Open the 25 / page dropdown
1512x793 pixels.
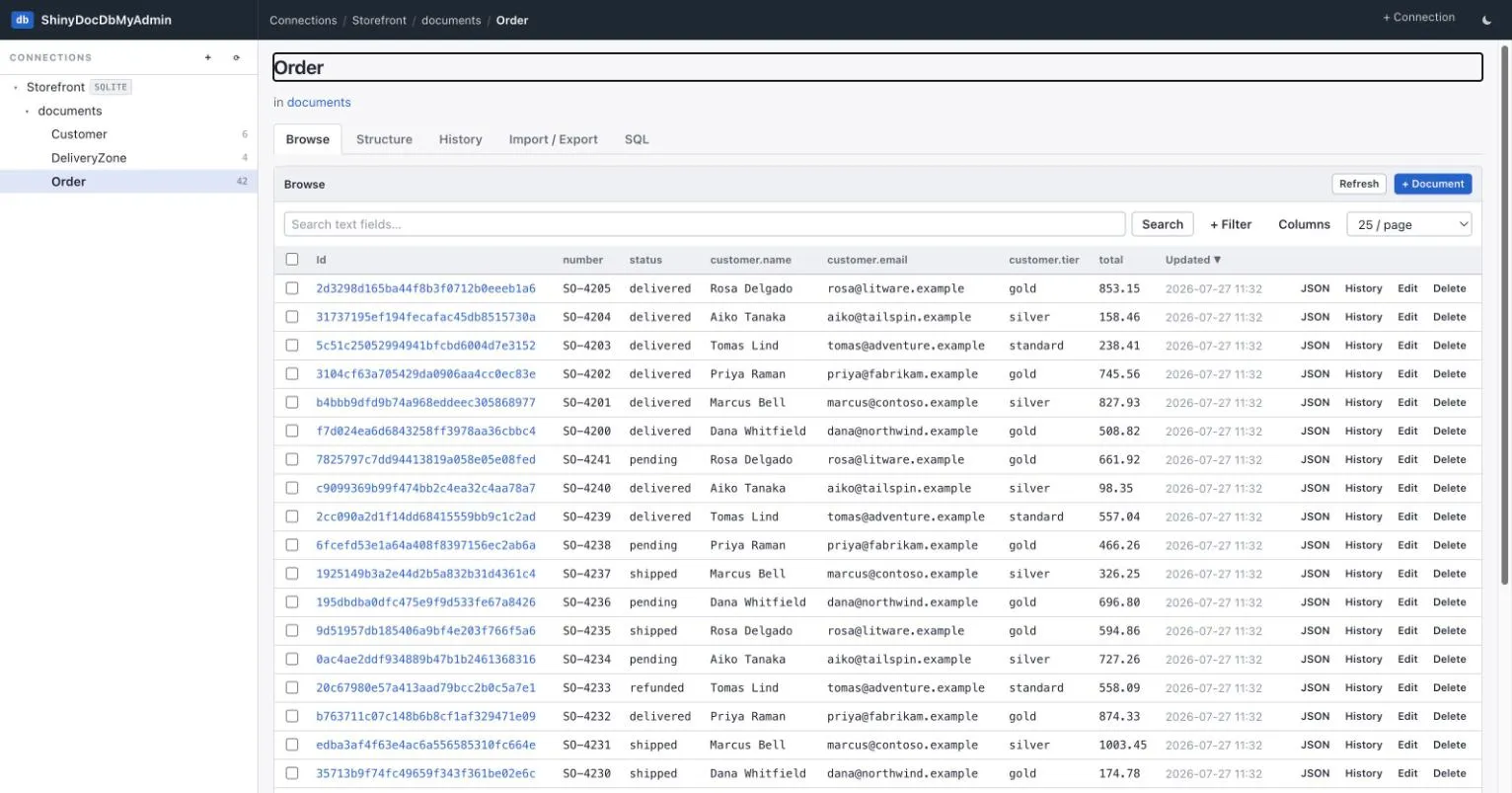pyautogui.click(x=1408, y=224)
